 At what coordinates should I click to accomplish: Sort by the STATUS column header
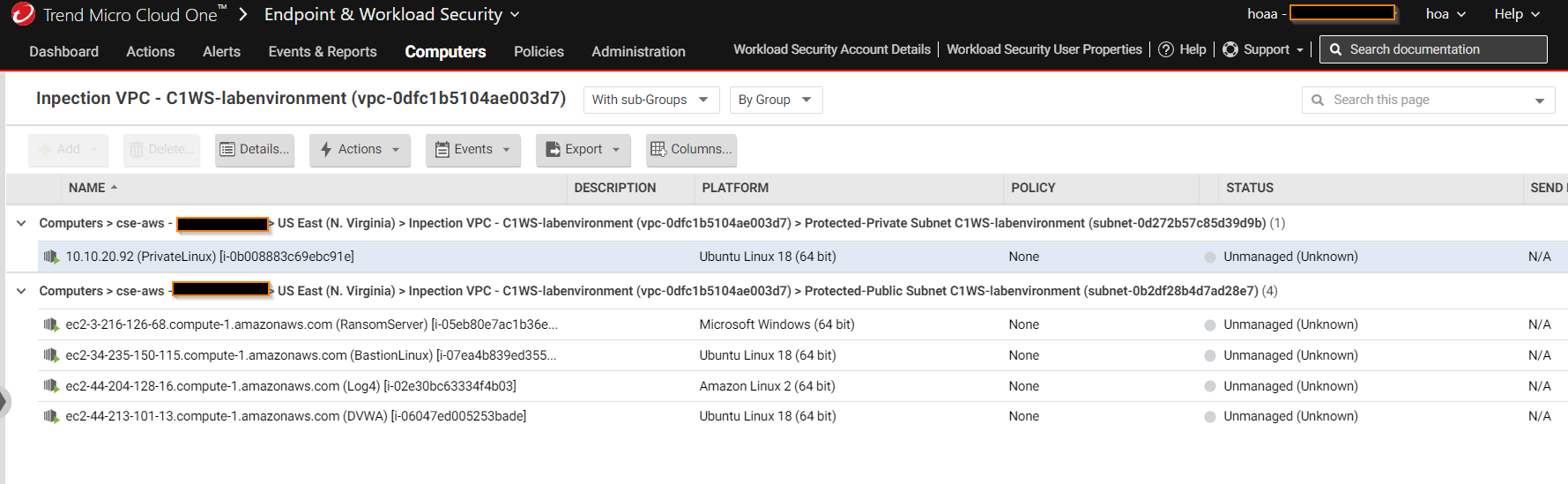[1249, 188]
